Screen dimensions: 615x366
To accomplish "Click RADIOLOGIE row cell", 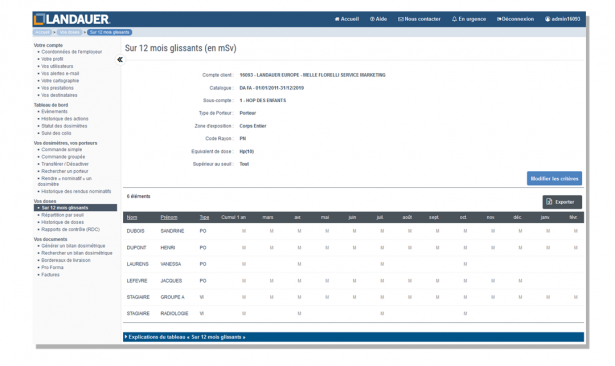I will (x=174, y=313).
